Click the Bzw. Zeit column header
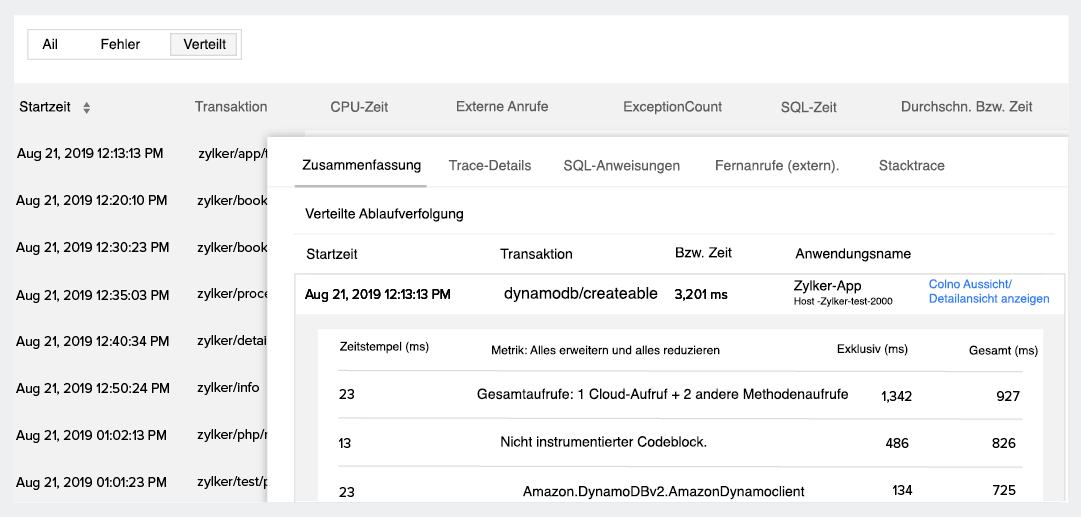 pos(703,252)
